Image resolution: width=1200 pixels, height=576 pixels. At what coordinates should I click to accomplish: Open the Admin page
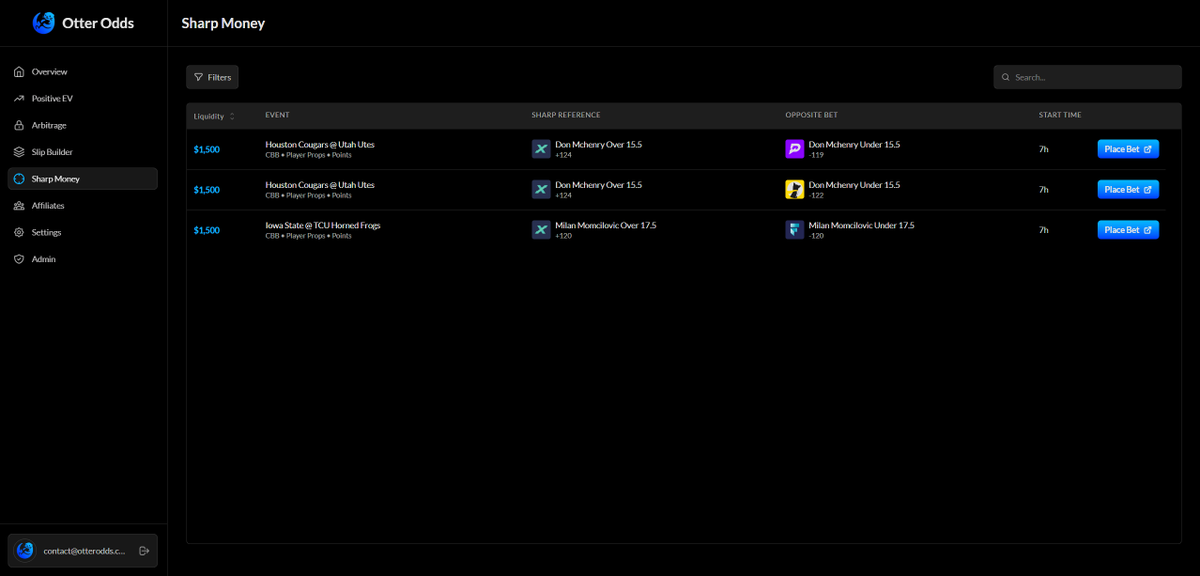(x=83, y=259)
